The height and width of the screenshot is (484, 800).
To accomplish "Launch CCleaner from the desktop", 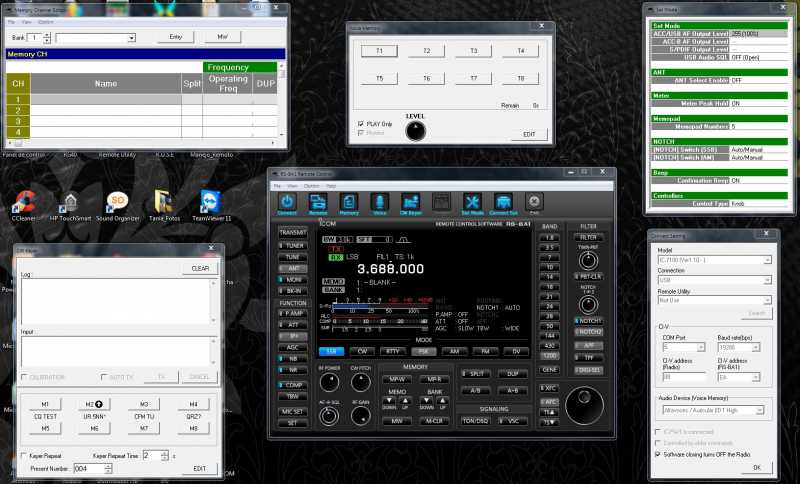I will click(24, 206).
